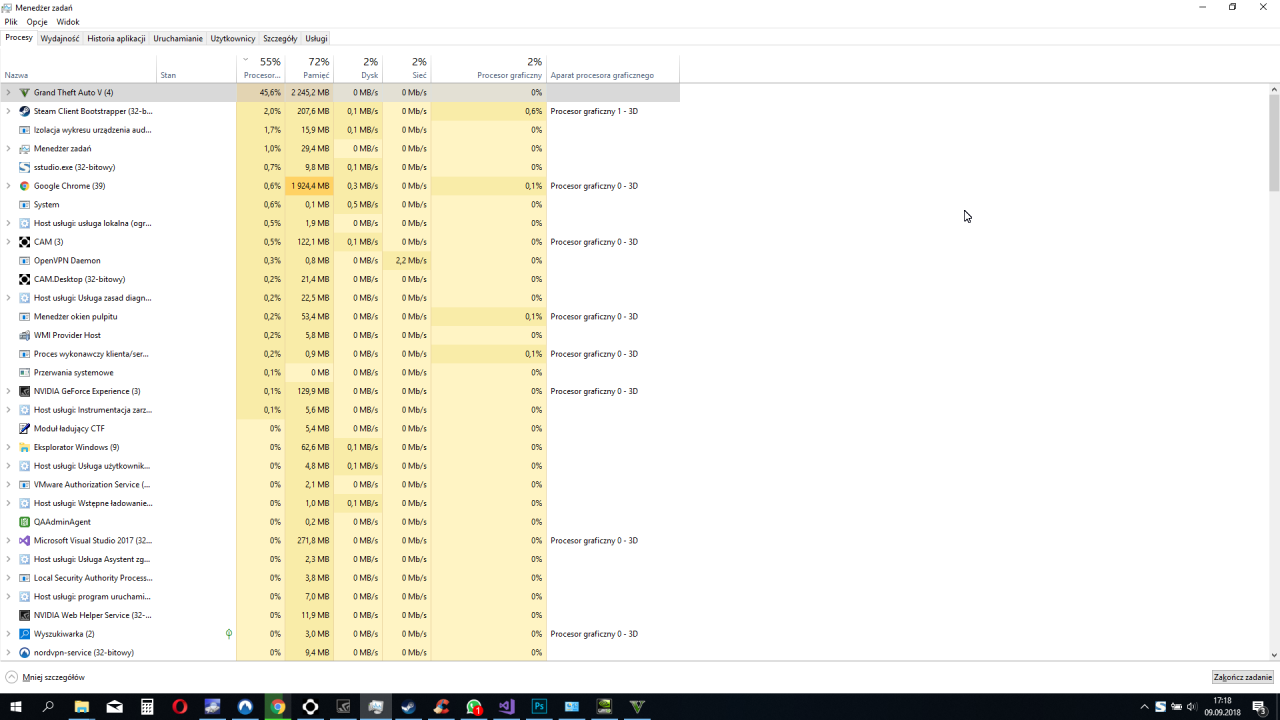Open the Opcje menu

click(x=37, y=22)
